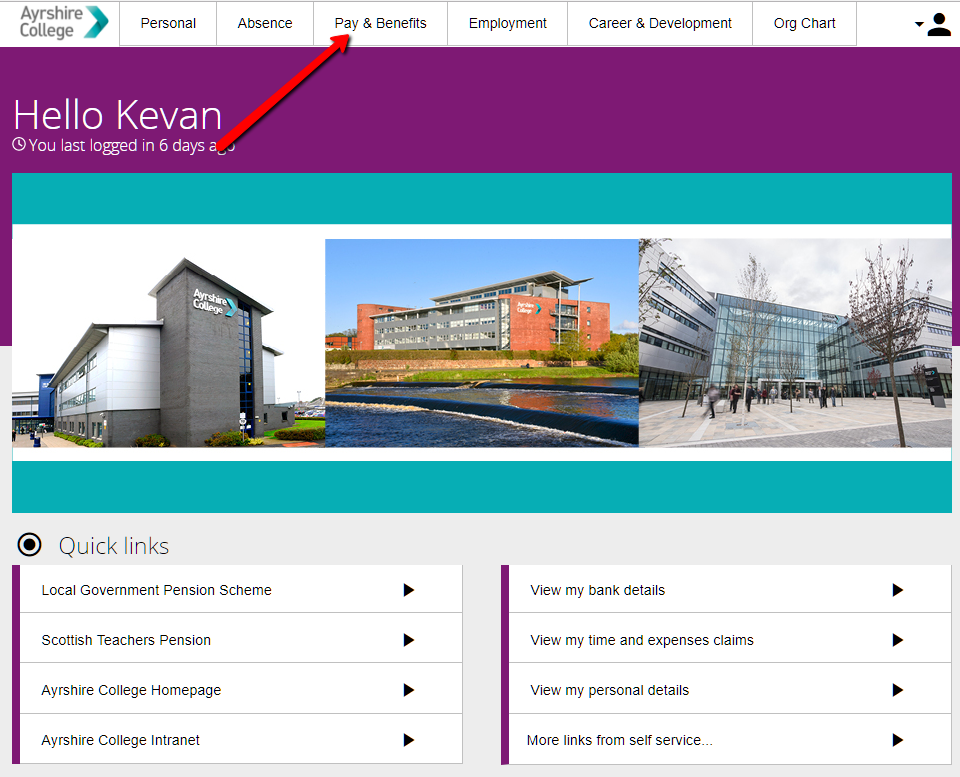Click the Quick links target icon
Image resolution: width=960 pixels, height=777 pixels.
point(29,544)
